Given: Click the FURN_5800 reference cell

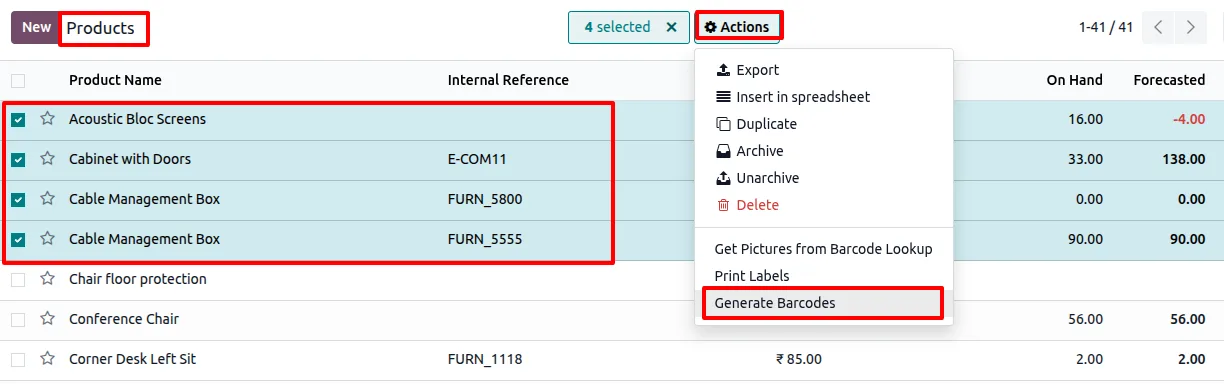Looking at the screenshot, I should pos(485,199).
